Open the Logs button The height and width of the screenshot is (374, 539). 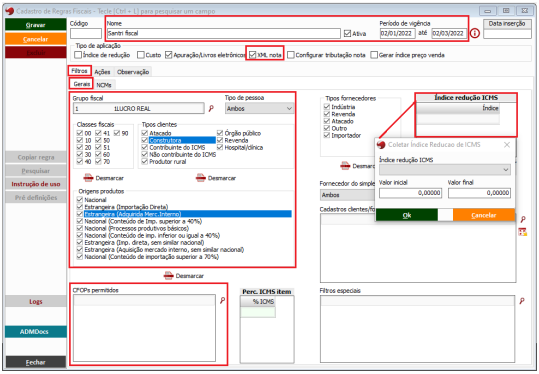click(36, 301)
